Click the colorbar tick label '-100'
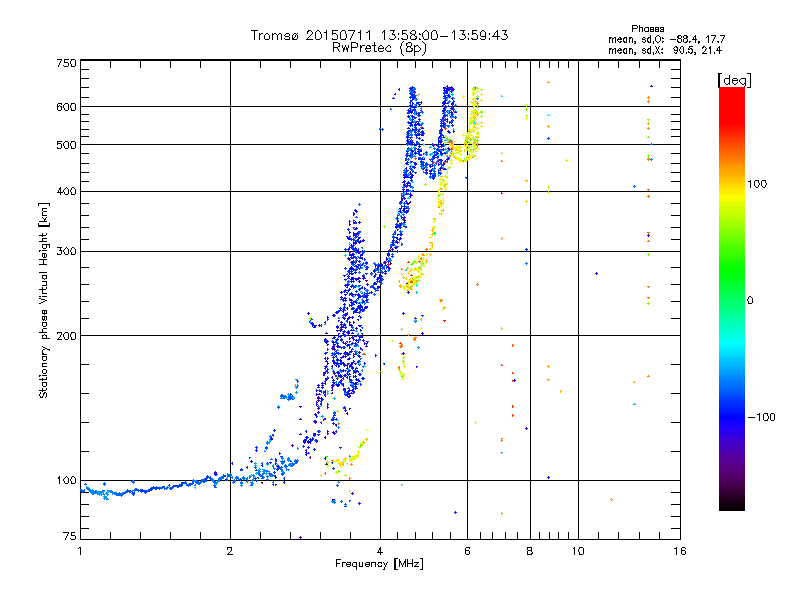This screenshot has height=600, width=800. click(x=761, y=417)
